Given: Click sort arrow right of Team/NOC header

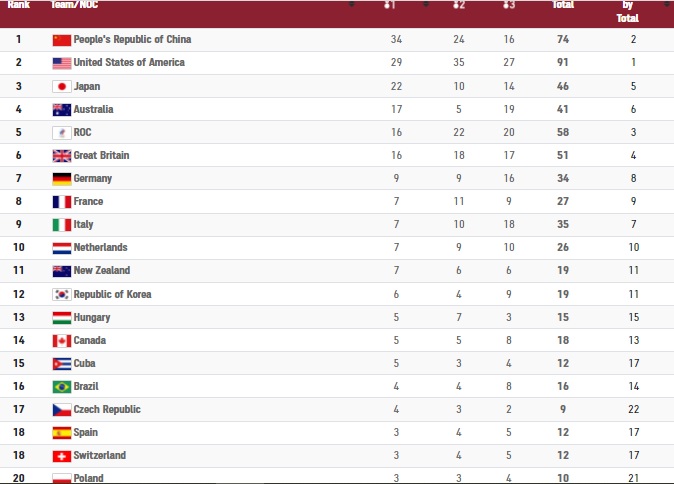Looking at the screenshot, I should (351, 5).
